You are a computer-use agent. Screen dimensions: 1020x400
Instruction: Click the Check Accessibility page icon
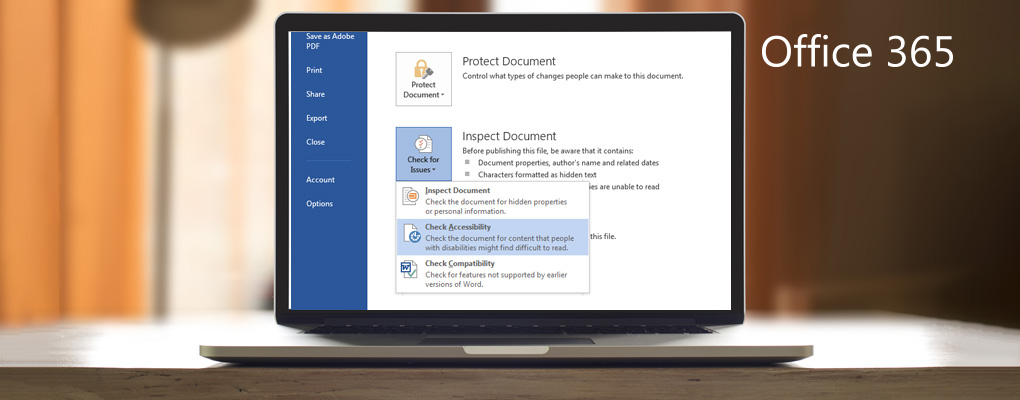click(411, 233)
